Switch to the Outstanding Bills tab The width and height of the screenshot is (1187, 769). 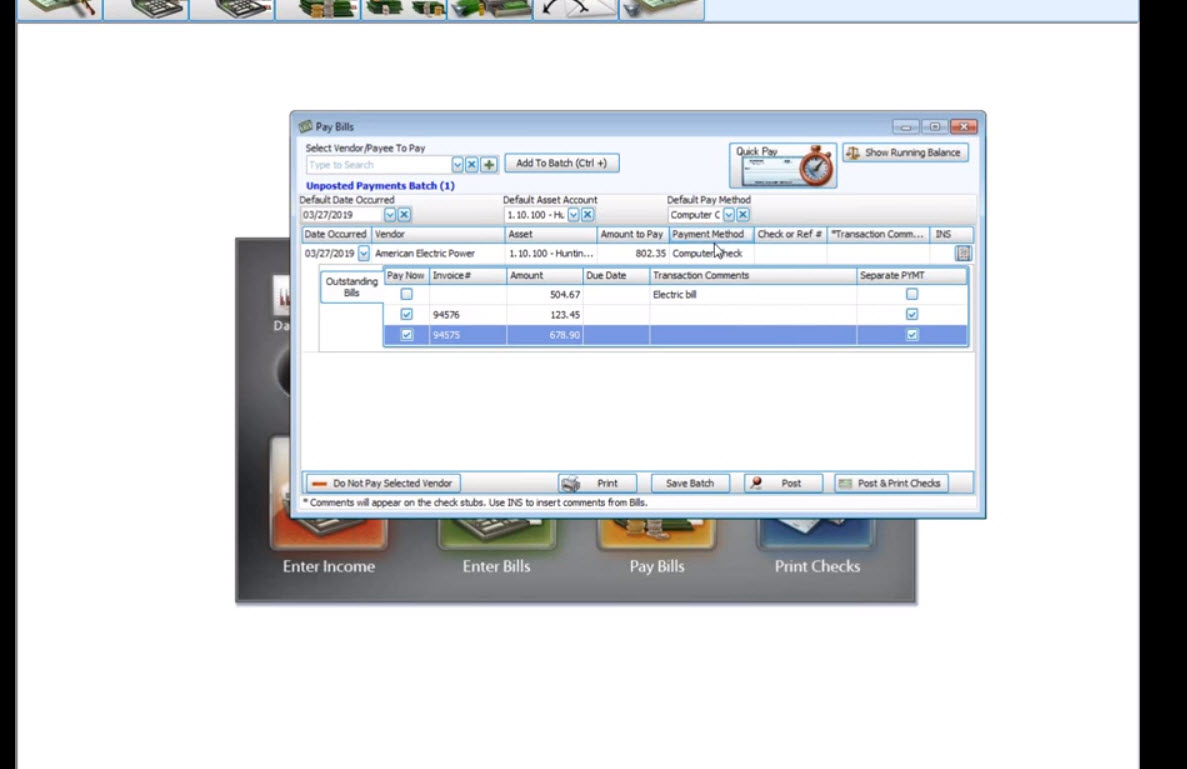[x=351, y=287]
